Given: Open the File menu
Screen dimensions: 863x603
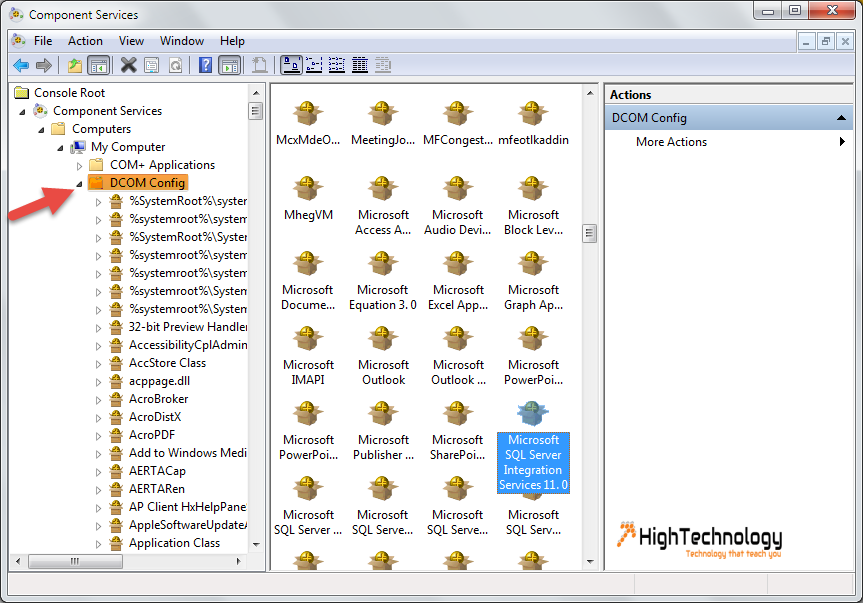Looking at the screenshot, I should point(43,41).
